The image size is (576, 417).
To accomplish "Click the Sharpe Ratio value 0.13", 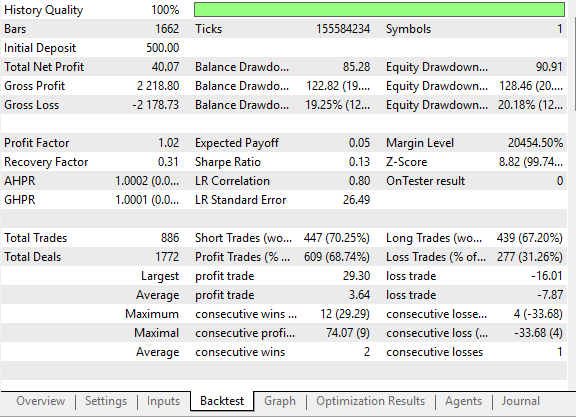I will (x=359, y=162).
